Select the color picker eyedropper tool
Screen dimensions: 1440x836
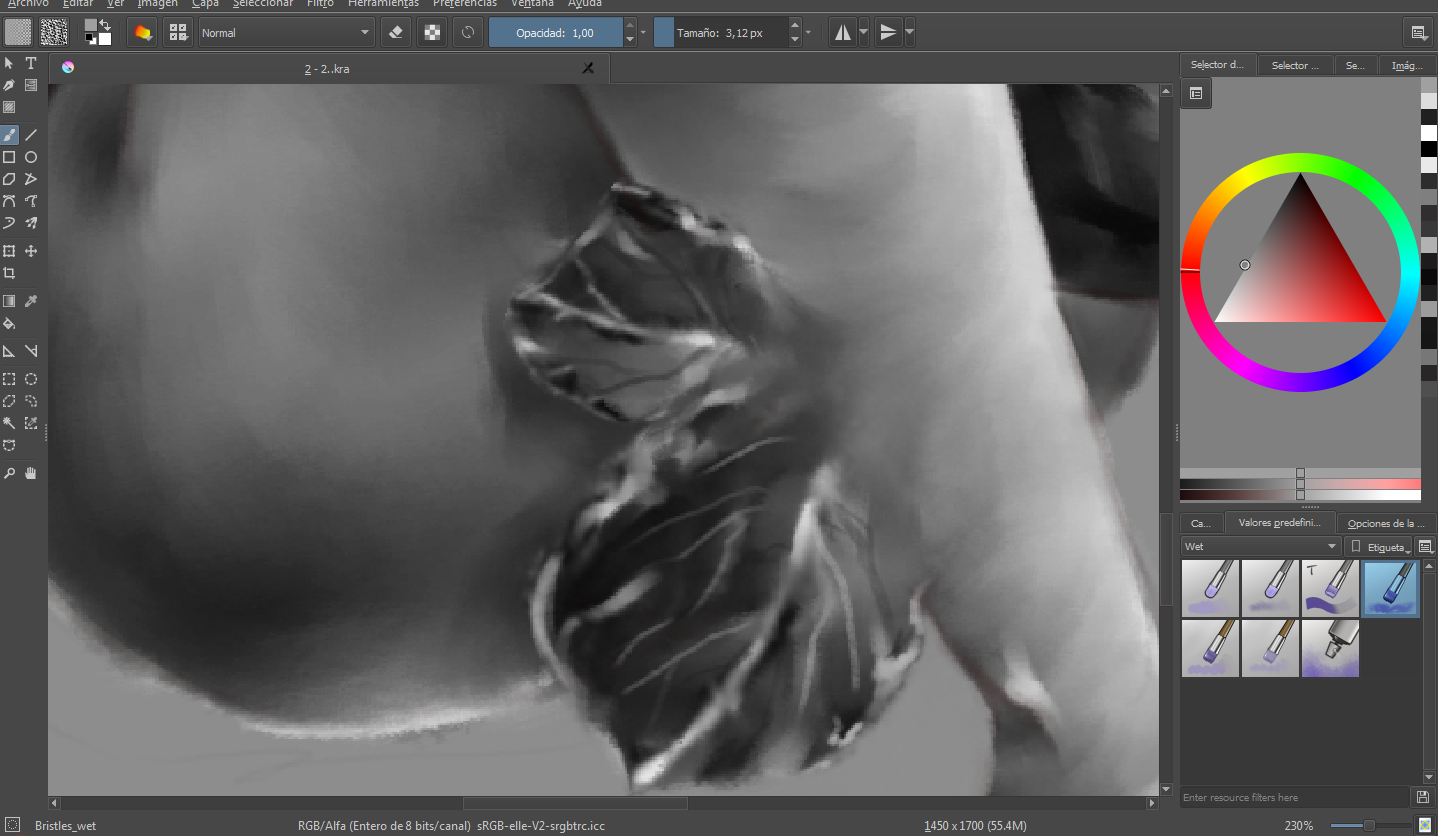[31, 301]
